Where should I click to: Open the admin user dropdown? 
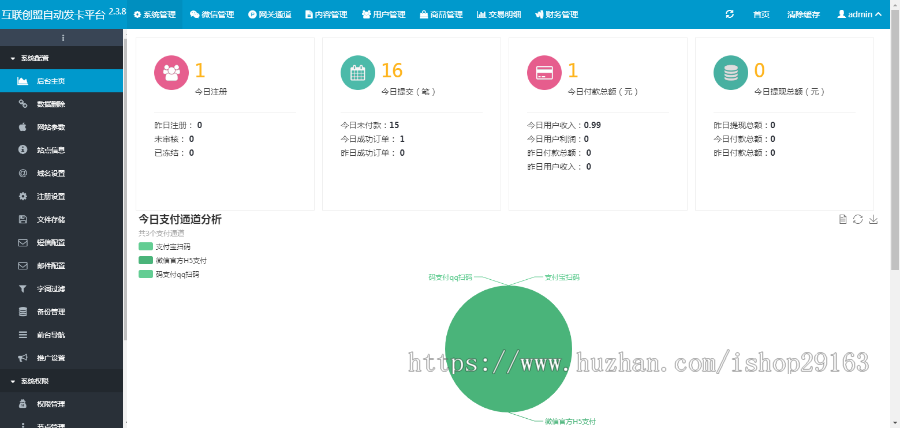coord(859,15)
